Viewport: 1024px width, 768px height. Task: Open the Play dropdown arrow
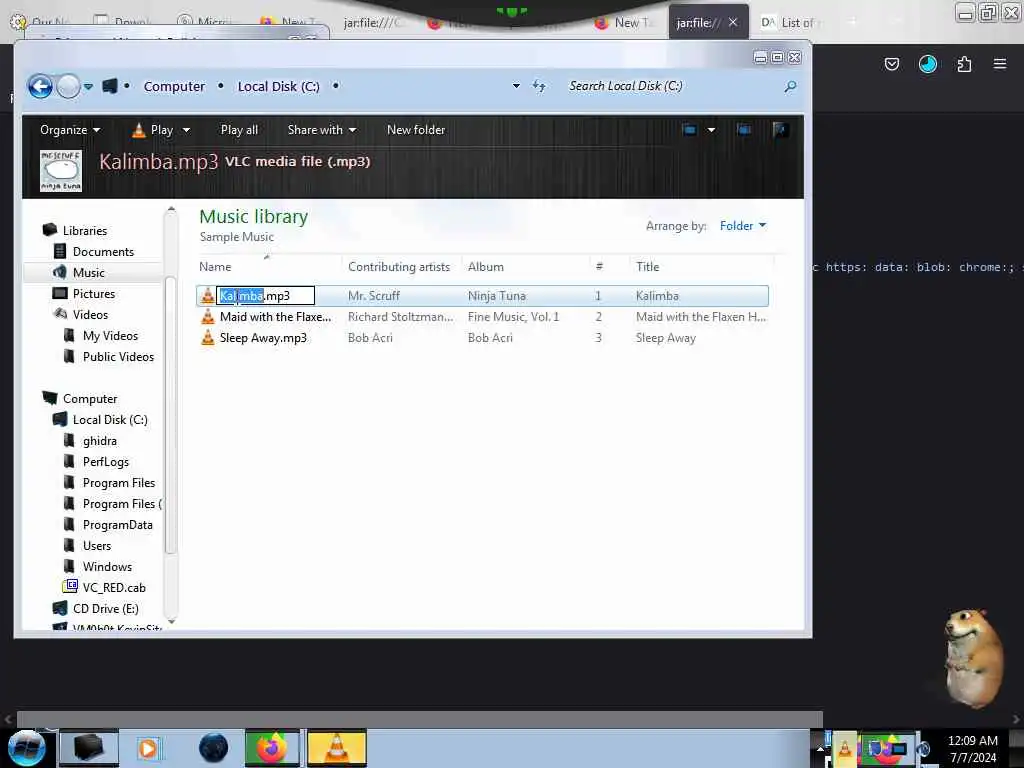(x=186, y=130)
